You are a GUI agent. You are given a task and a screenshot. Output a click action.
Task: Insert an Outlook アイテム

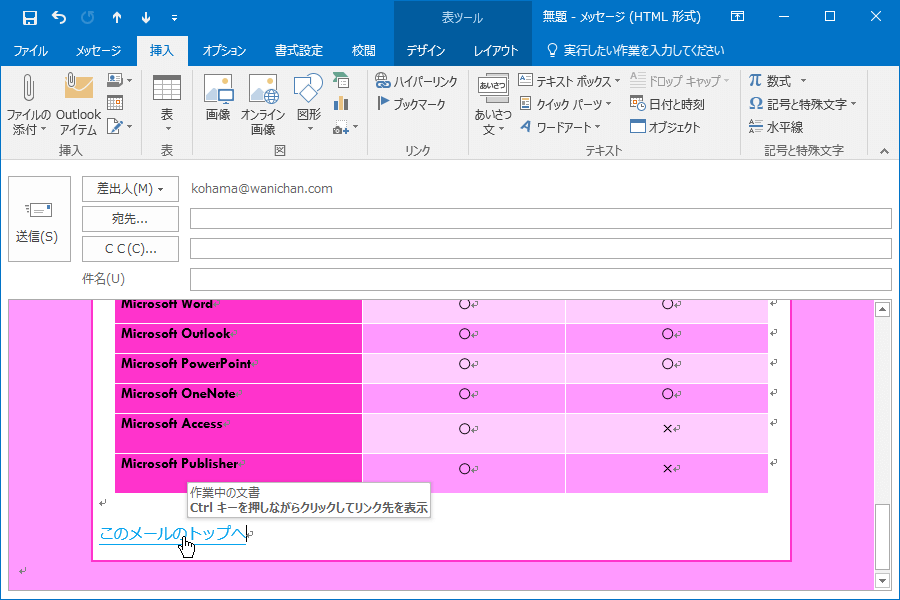(78, 104)
